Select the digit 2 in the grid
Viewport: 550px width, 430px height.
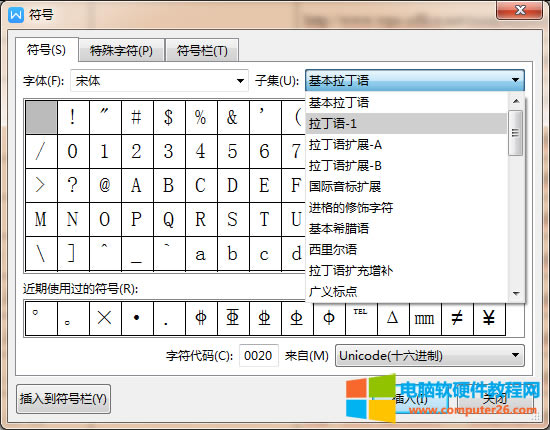click(x=137, y=151)
